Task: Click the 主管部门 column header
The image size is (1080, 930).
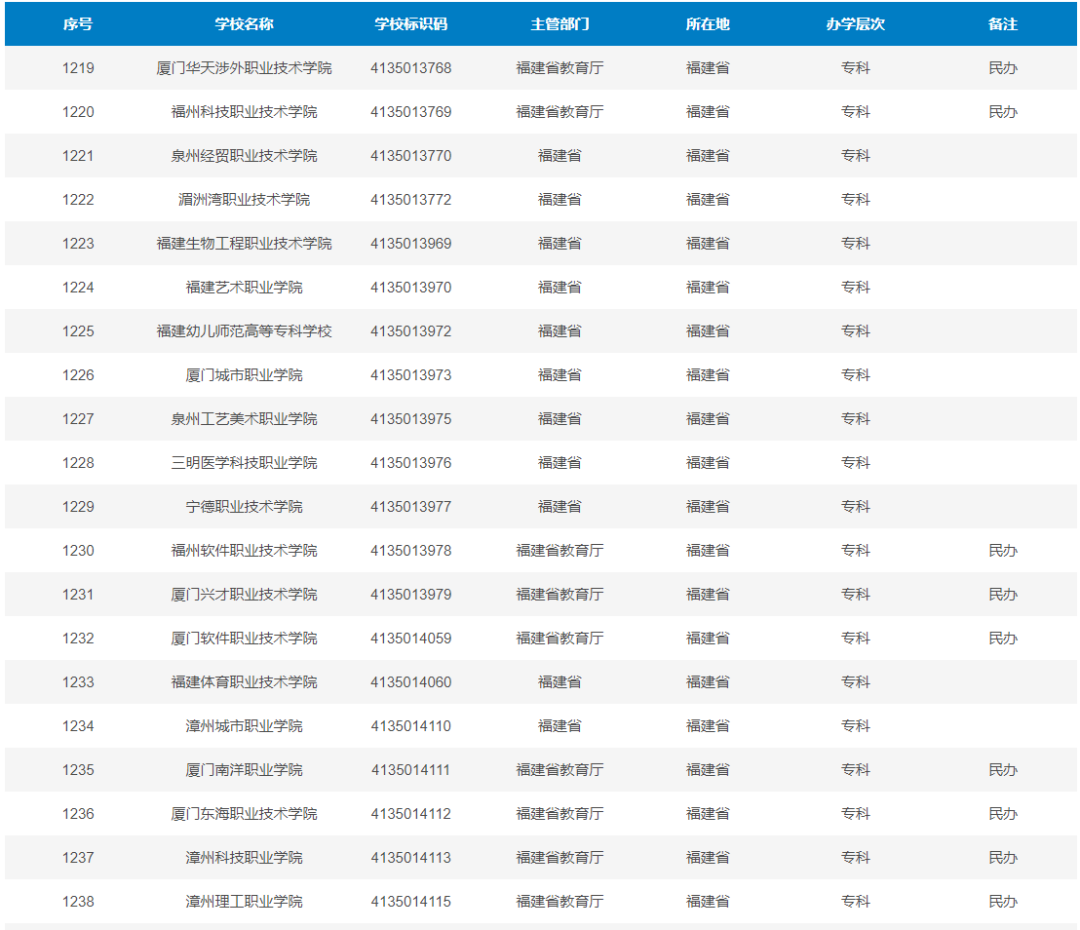Action: click(x=559, y=24)
